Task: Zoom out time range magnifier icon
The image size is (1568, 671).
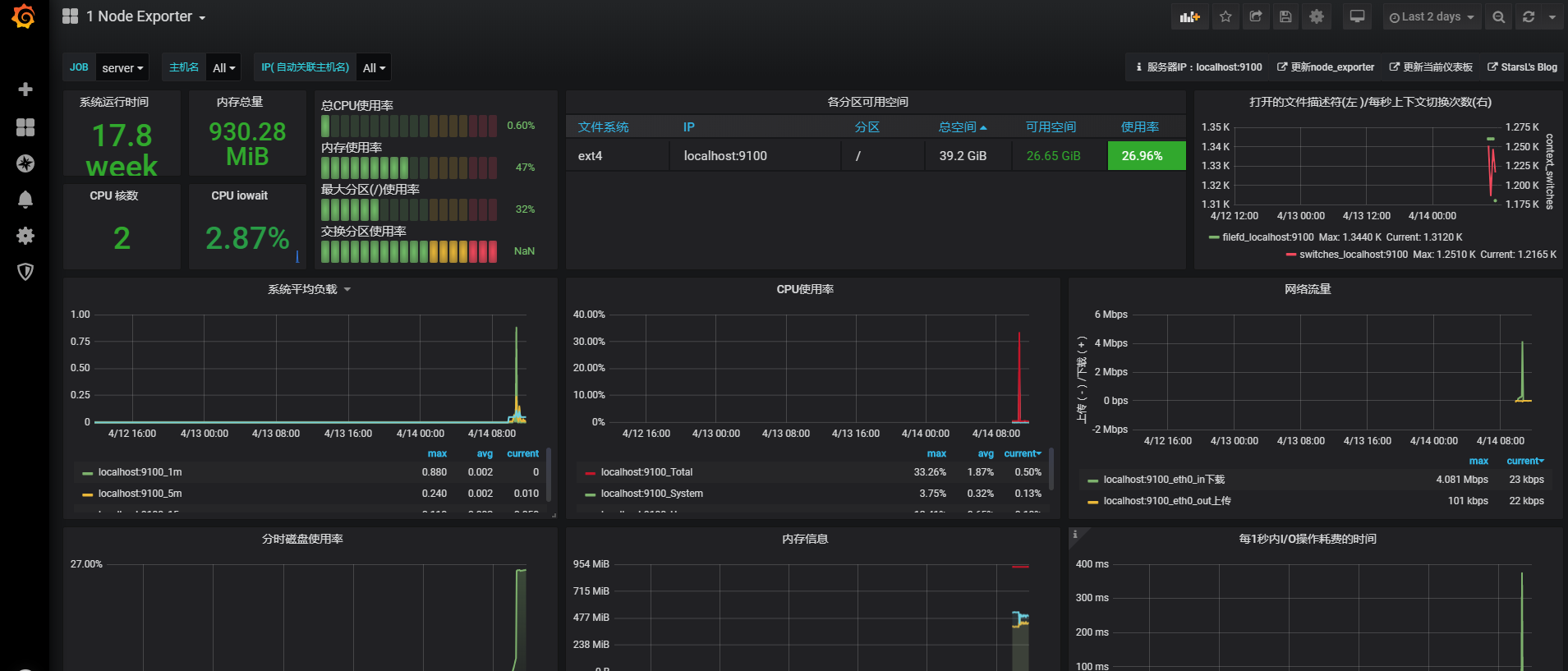Action: click(x=1499, y=16)
